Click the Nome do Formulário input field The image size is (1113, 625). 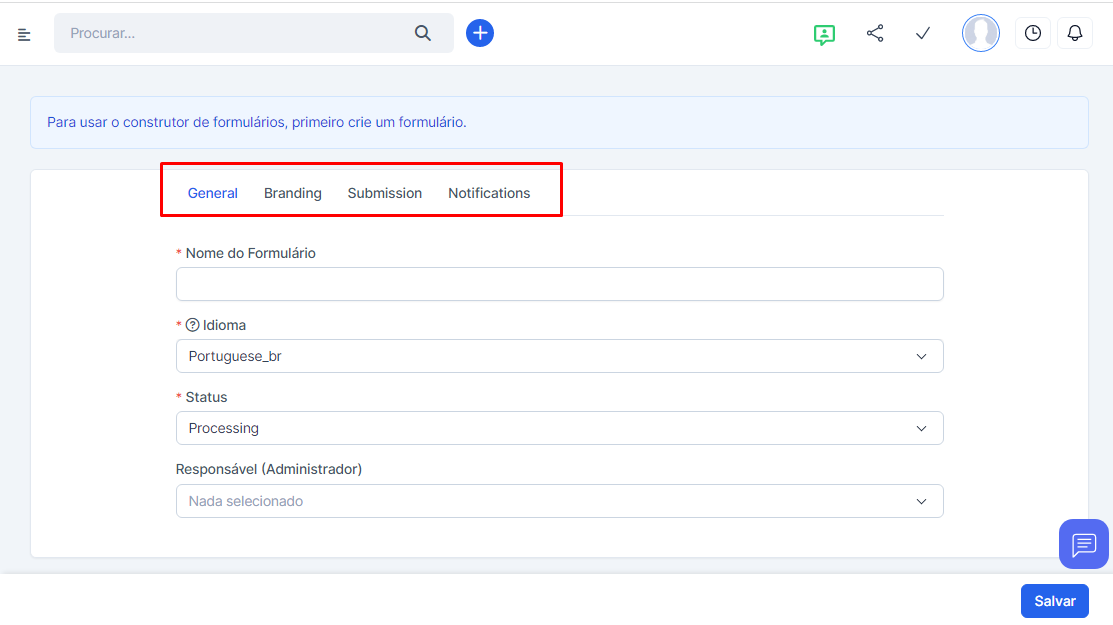click(559, 284)
